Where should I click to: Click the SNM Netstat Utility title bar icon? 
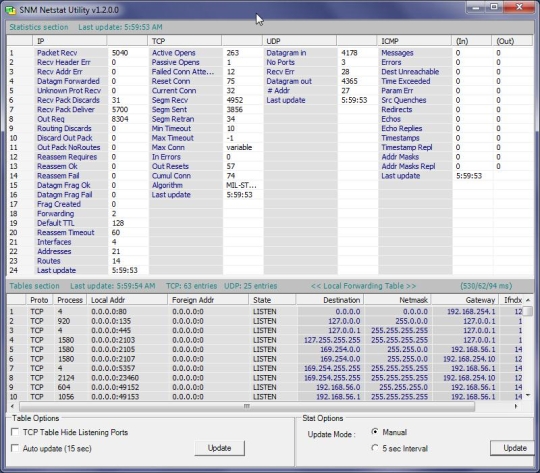[10, 10]
